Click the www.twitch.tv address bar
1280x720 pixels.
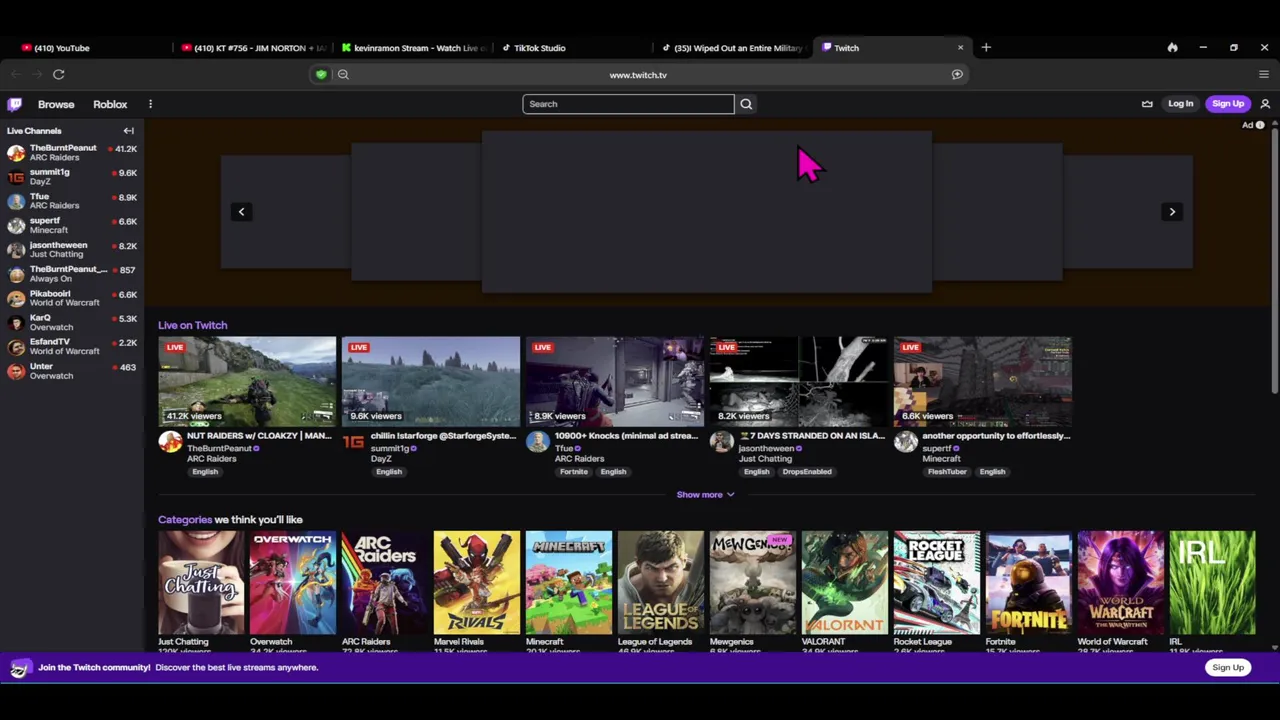638,74
